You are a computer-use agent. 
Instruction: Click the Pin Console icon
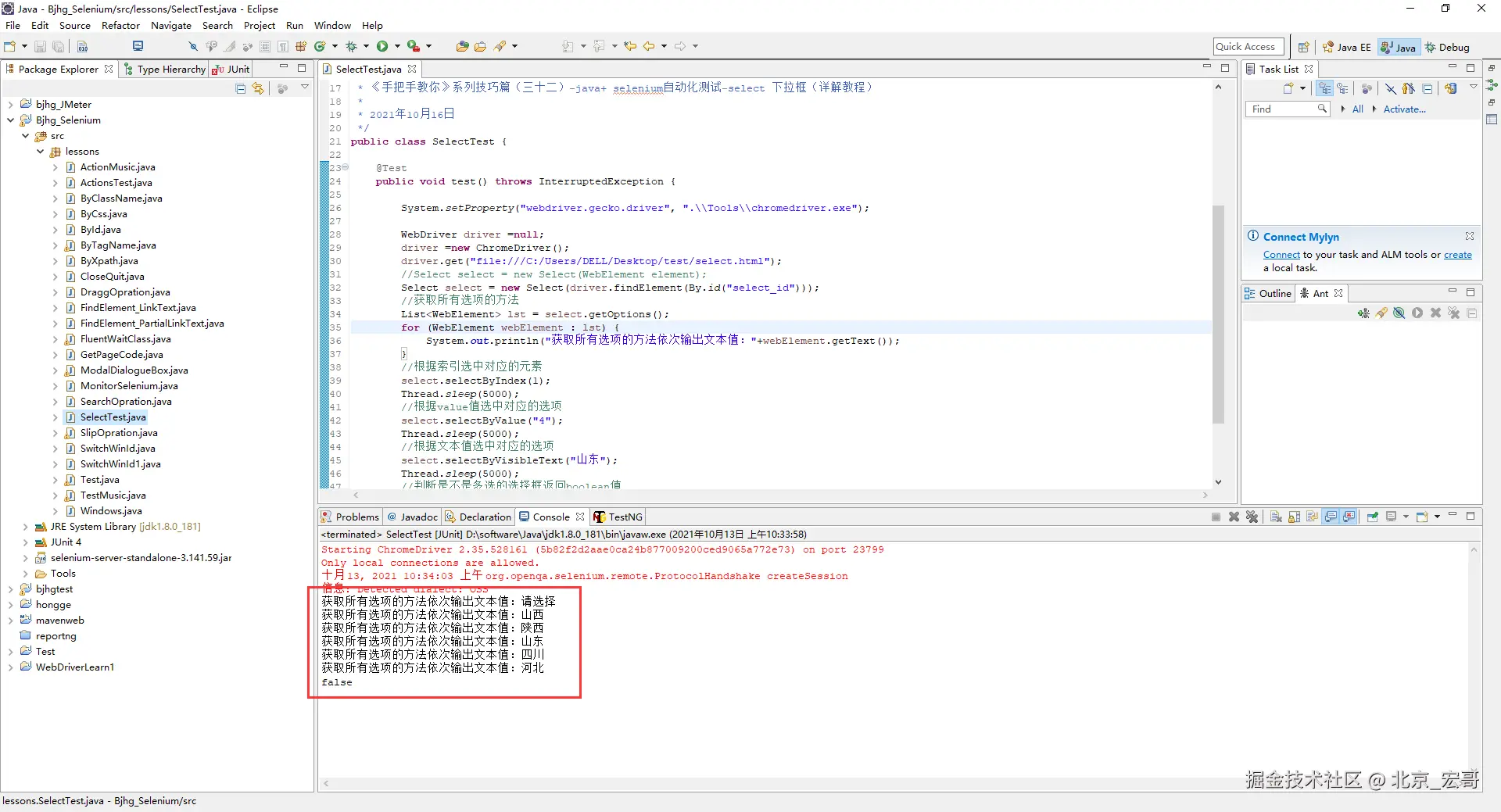pos(1373,517)
